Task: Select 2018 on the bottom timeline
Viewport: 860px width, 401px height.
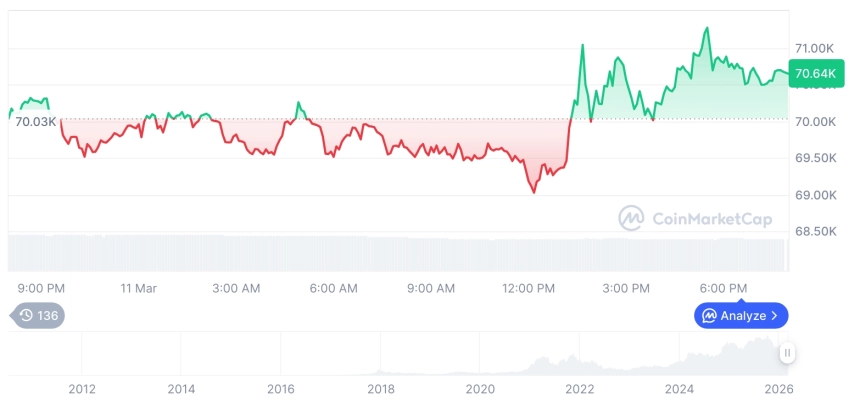Action: 380,389
